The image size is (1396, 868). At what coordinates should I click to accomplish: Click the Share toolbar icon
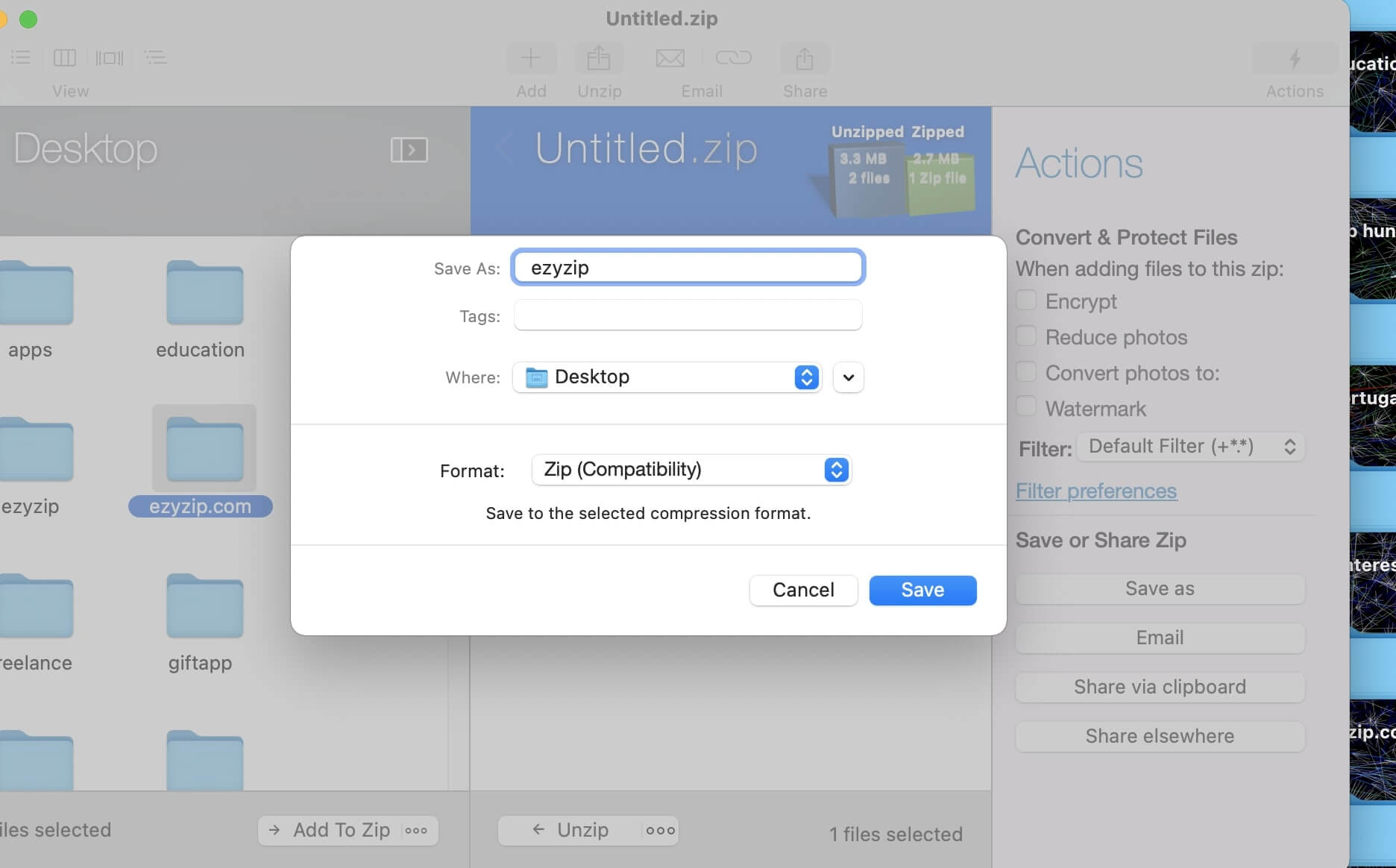tap(805, 57)
